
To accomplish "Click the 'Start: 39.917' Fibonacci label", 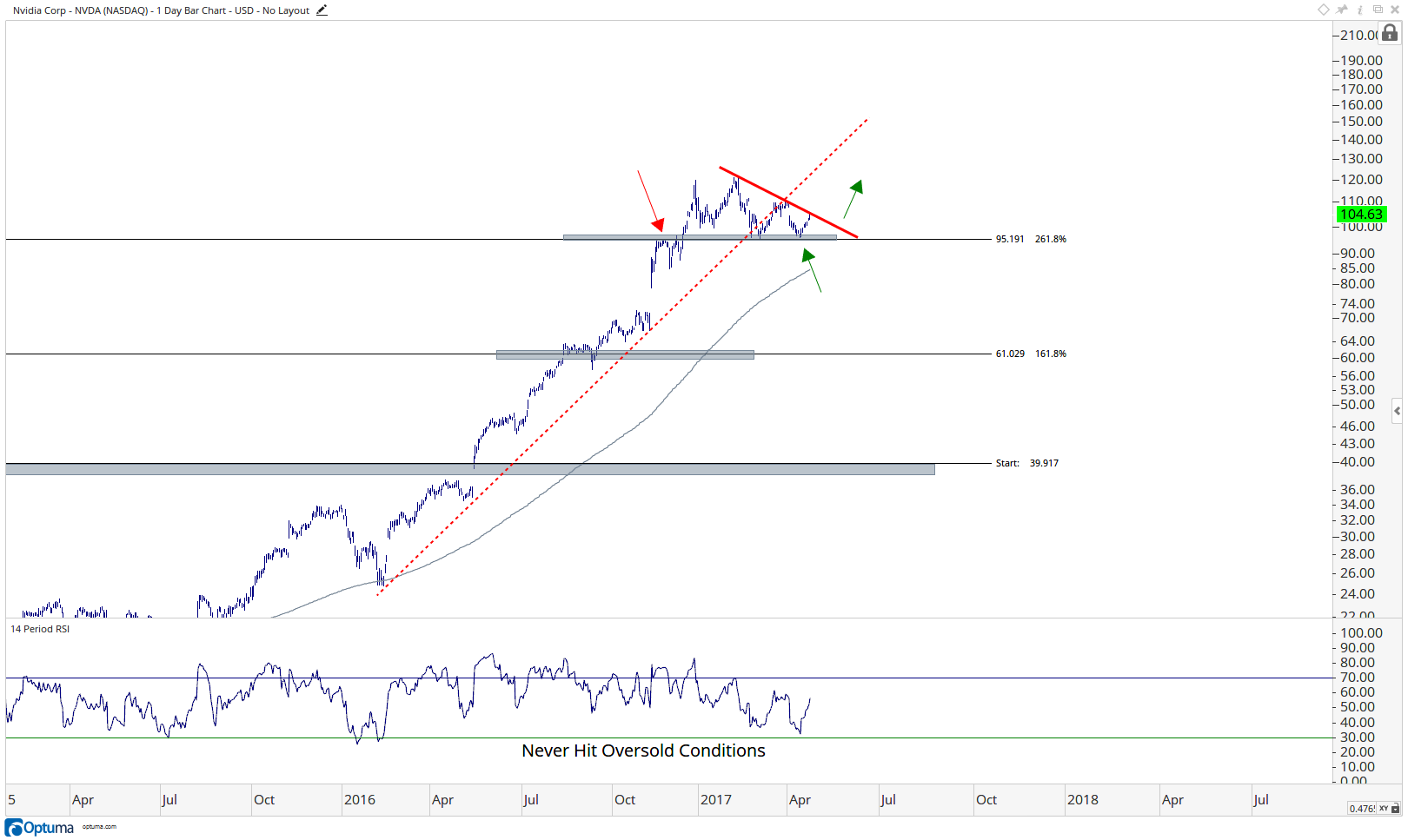I will 1027,463.
